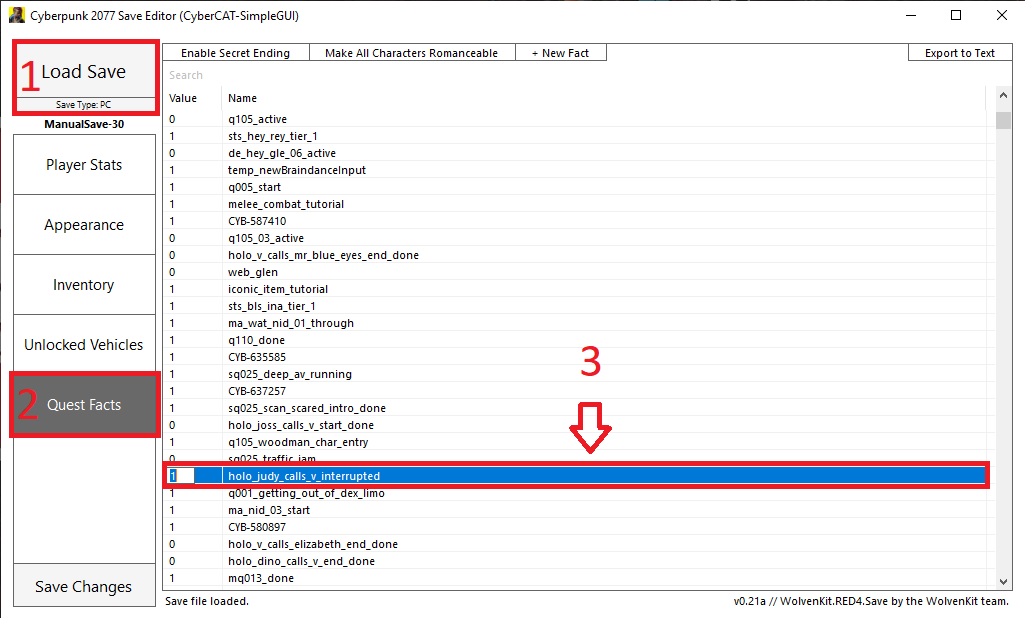Select the melee_combat_tutorial row

(x=575, y=204)
